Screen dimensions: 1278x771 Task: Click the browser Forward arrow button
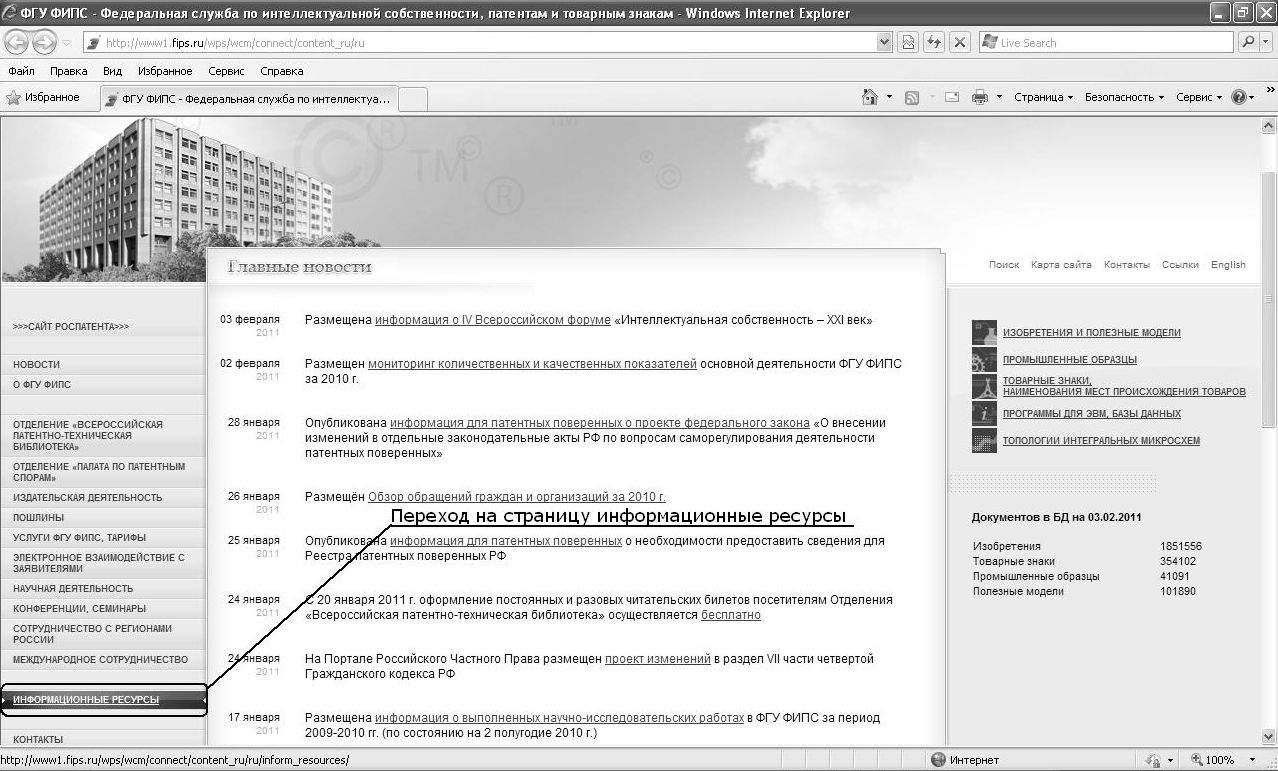pyautogui.click(x=45, y=42)
